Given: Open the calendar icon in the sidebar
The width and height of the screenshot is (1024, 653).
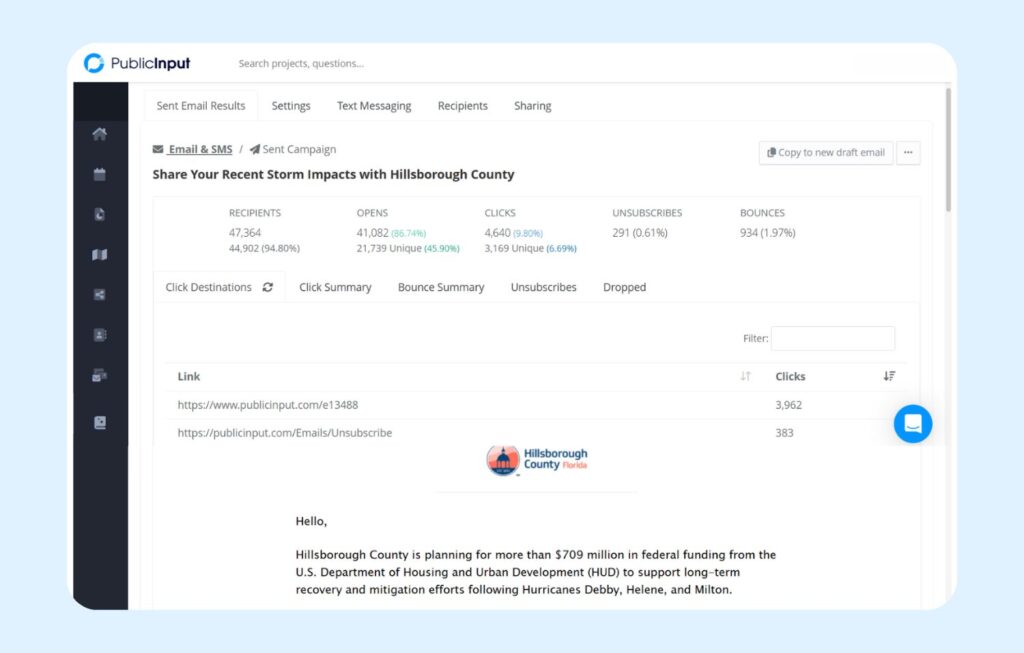Looking at the screenshot, I should coord(99,175).
